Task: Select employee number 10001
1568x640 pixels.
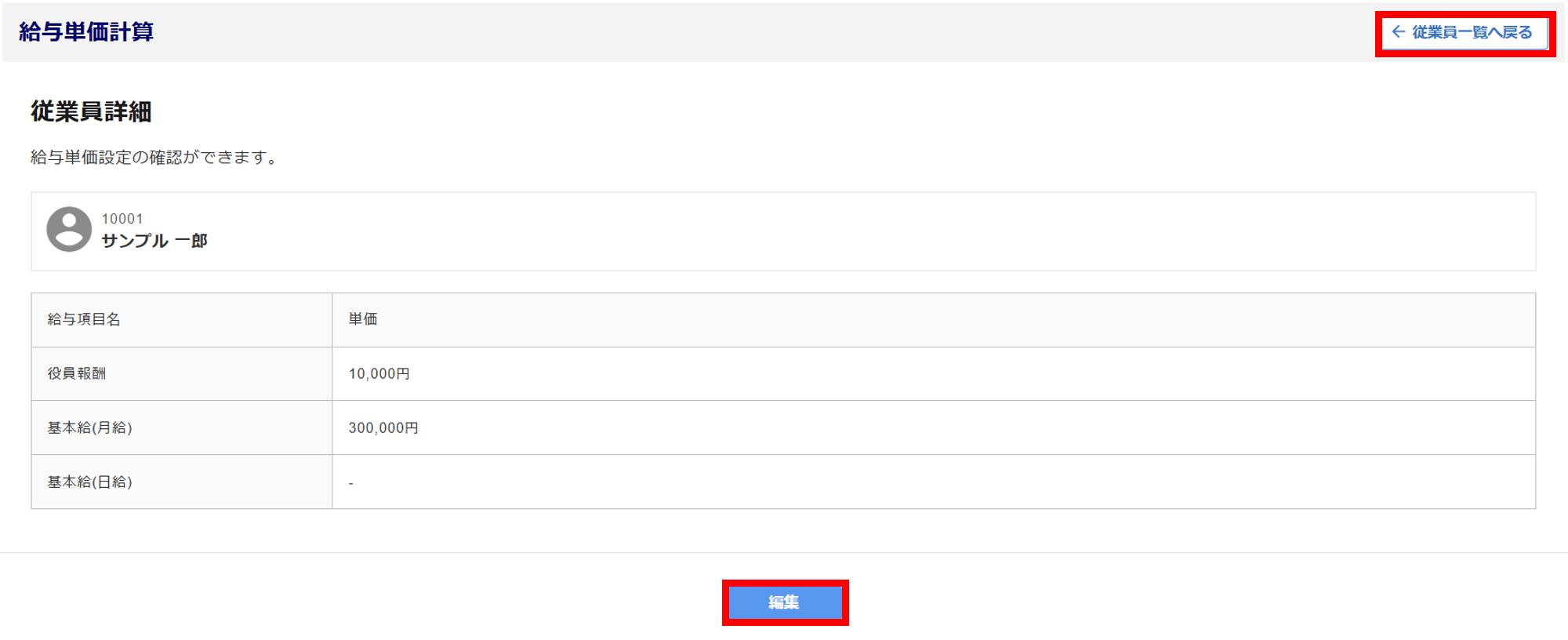Action: coord(122,219)
